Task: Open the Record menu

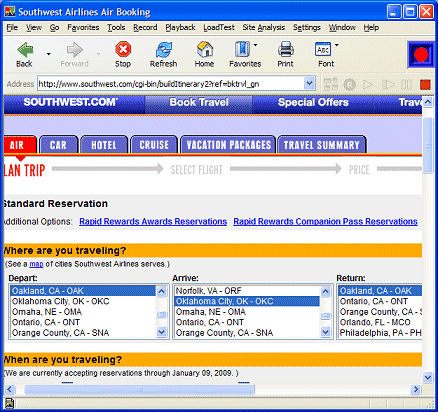Action: pyautogui.click(x=145, y=27)
